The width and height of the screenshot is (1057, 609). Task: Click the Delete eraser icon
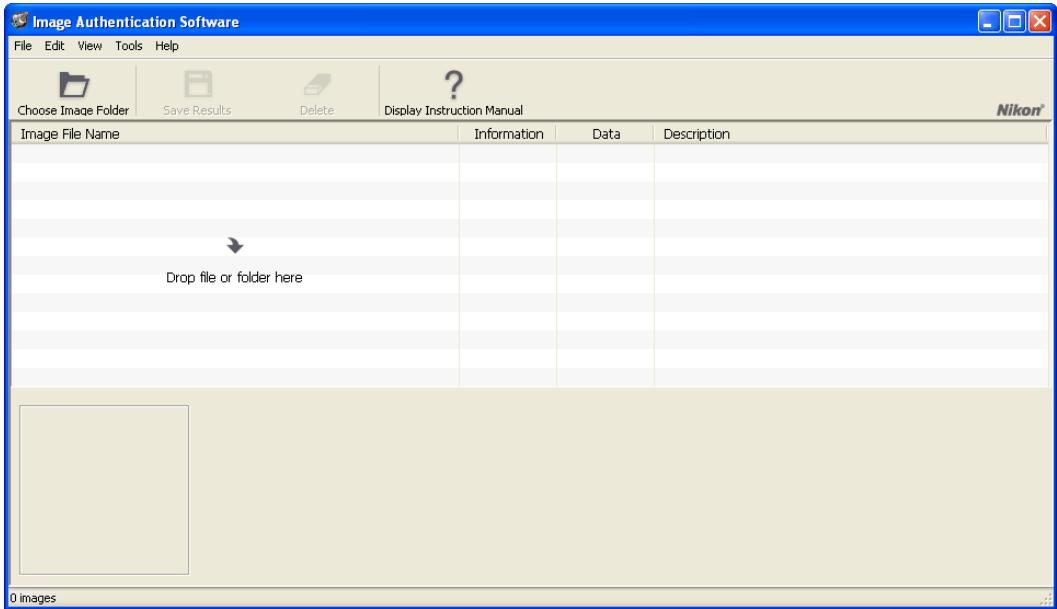coord(317,85)
